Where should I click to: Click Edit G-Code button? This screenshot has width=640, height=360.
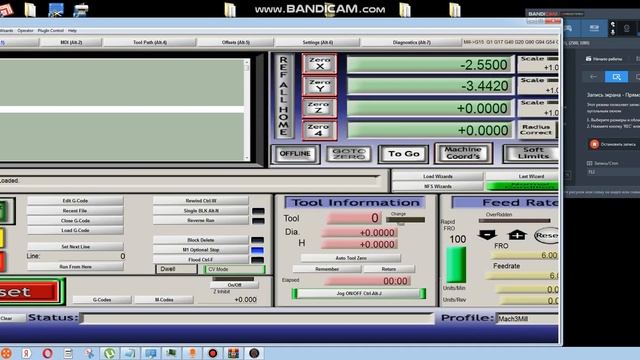click(x=75, y=201)
